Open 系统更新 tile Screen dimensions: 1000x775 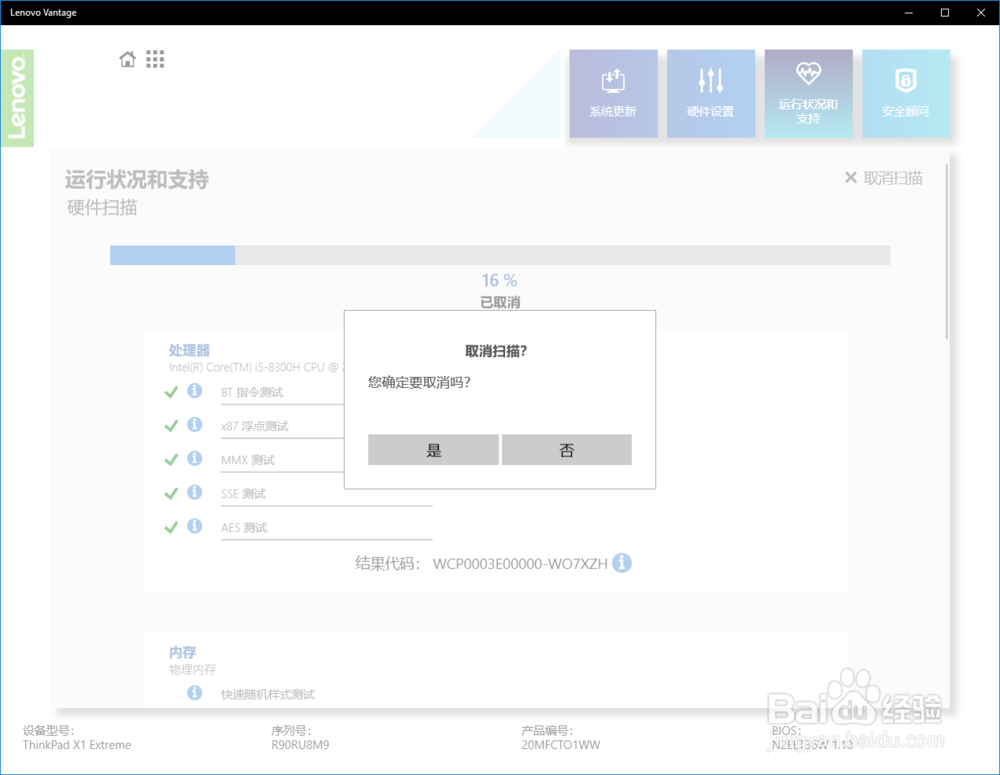[x=613, y=93]
